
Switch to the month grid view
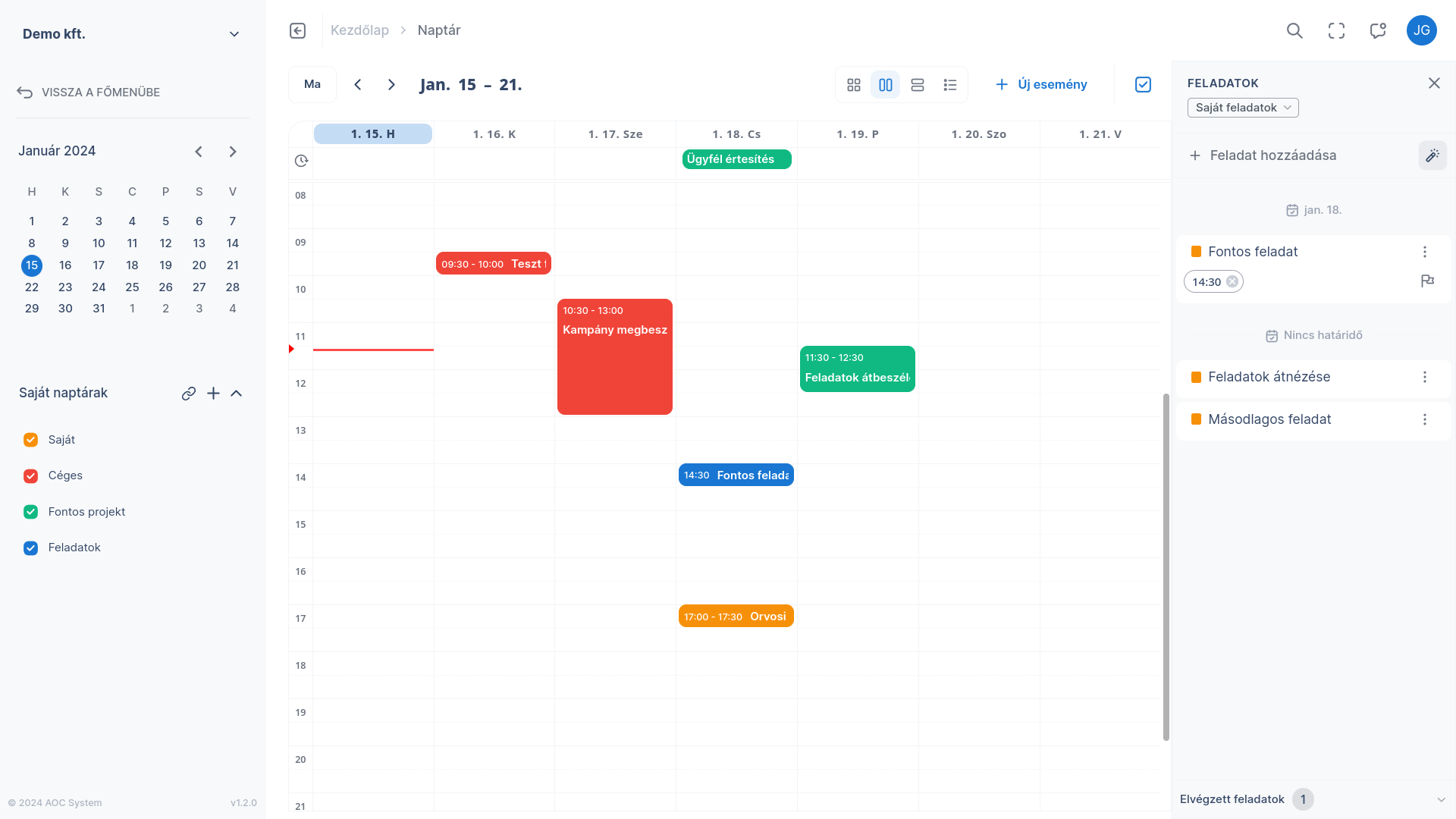tap(853, 84)
